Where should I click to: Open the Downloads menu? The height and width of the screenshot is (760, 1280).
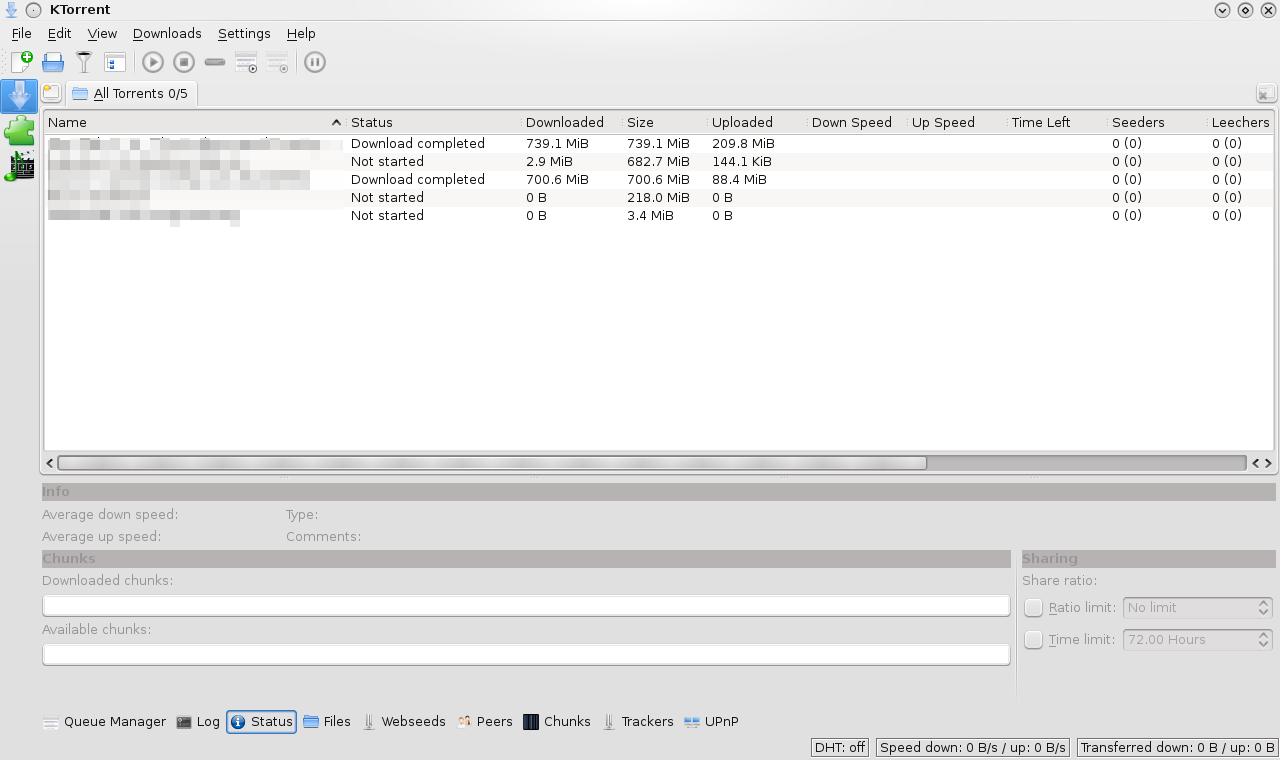(x=167, y=34)
